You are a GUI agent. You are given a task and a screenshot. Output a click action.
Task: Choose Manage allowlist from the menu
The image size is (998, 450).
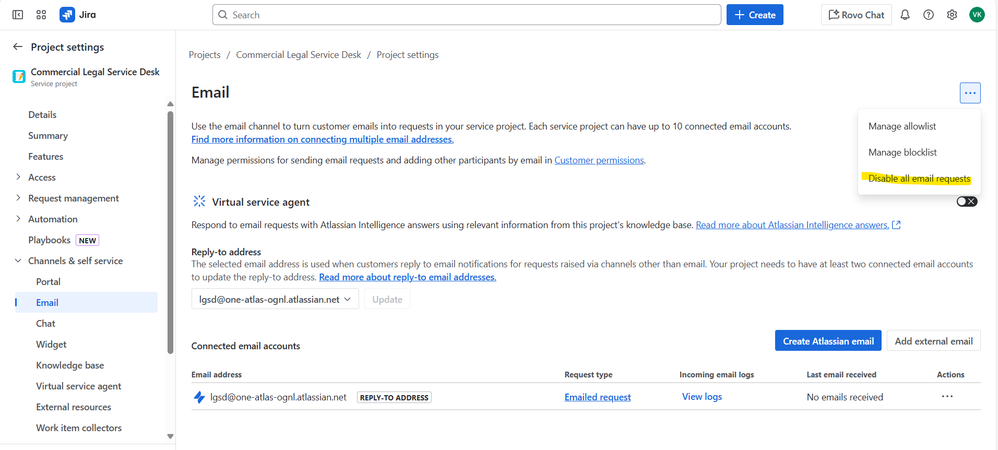[x=902, y=126]
